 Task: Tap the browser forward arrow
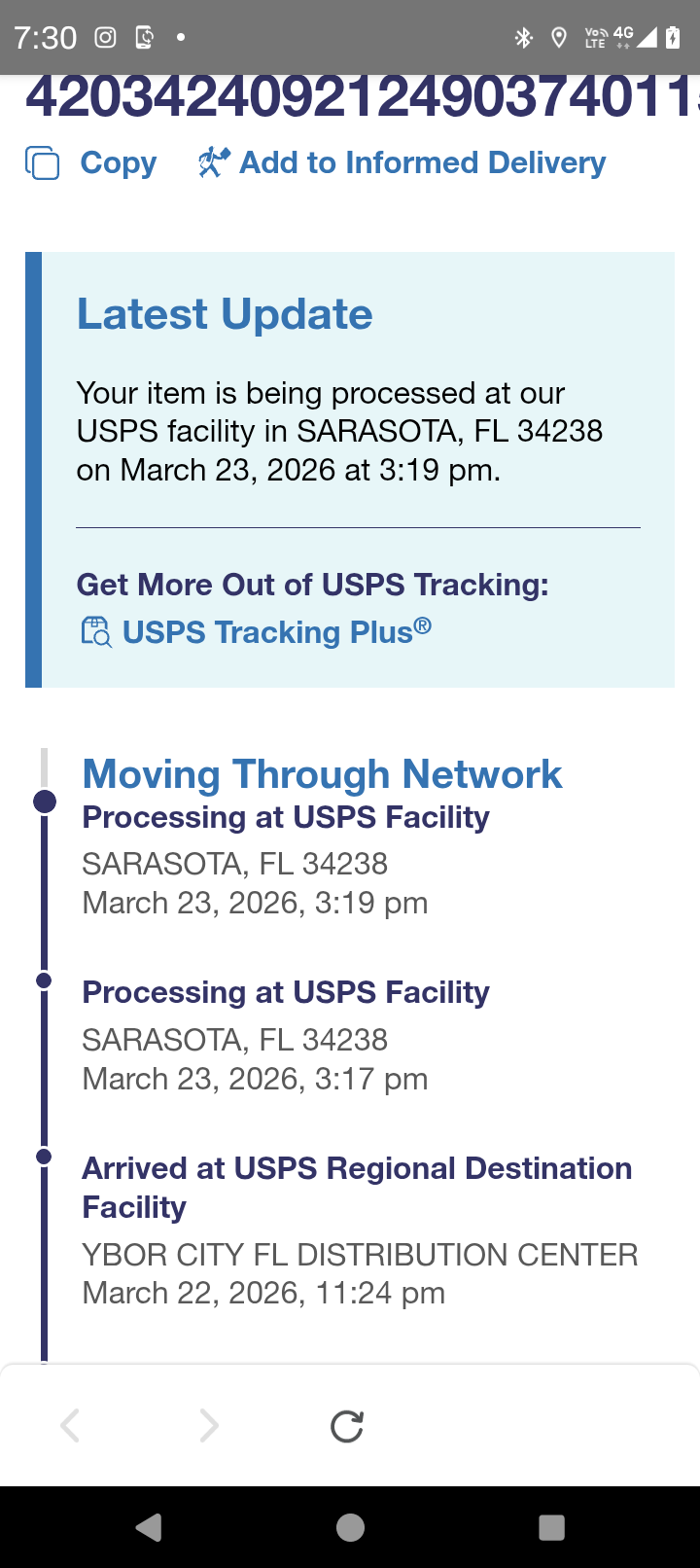point(208,1426)
